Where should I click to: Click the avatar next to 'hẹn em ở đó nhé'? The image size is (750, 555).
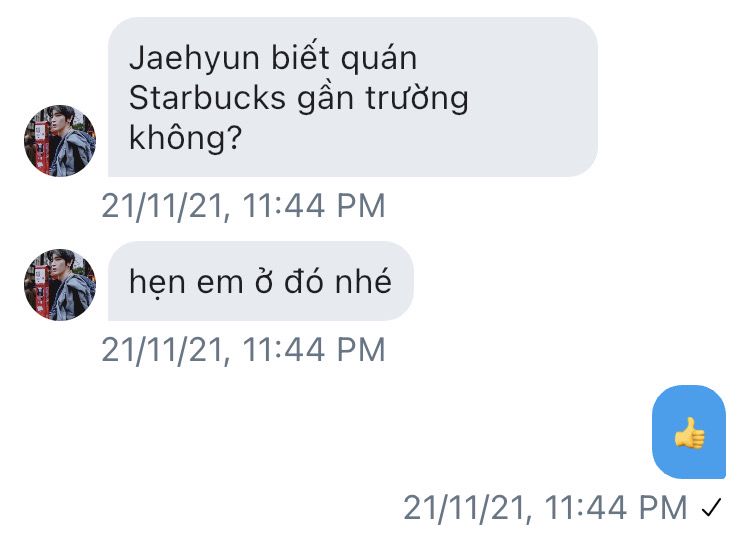click(x=60, y=285)
